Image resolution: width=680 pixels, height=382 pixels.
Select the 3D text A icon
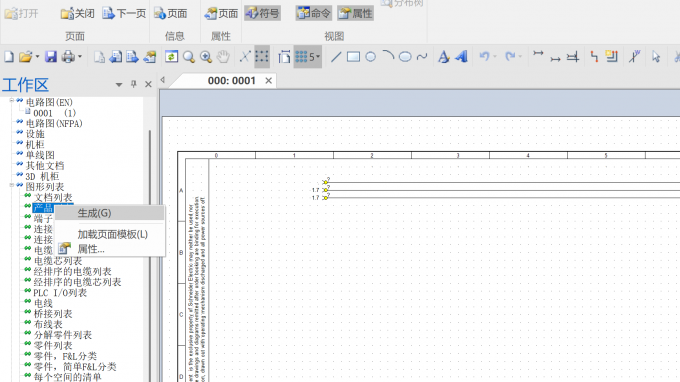[x=461, y=57]
